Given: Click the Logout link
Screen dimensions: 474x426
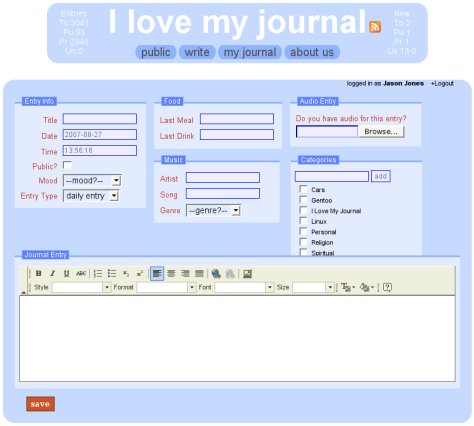Looking at the screenshot, I should tap(442, 83).
